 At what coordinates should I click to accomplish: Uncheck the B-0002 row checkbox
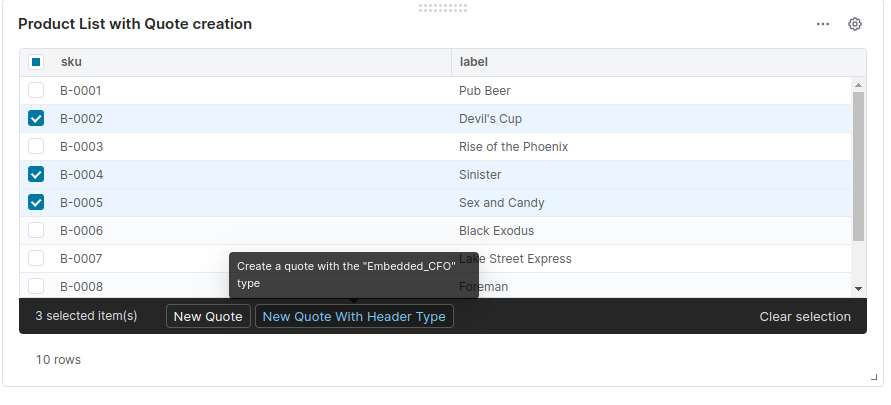point(36,118)
